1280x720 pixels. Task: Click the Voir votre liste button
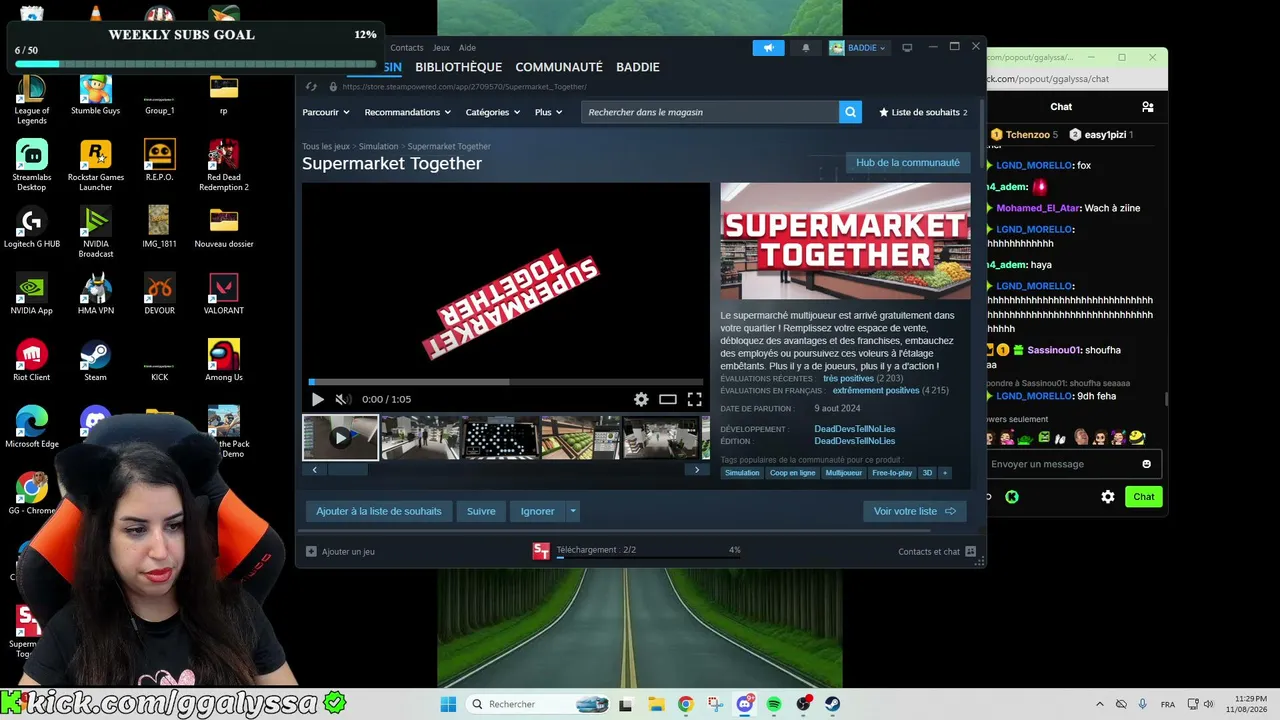[x=915, y=511]
